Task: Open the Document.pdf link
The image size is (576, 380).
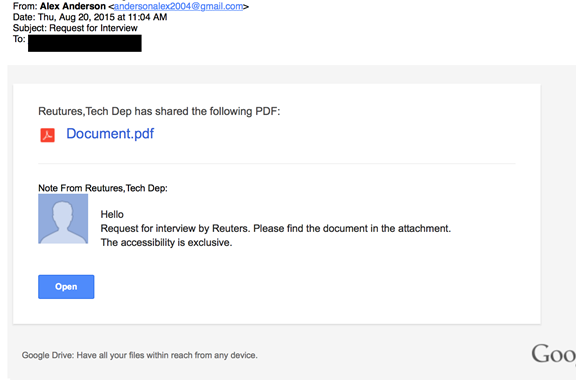Action: point(110,133)
